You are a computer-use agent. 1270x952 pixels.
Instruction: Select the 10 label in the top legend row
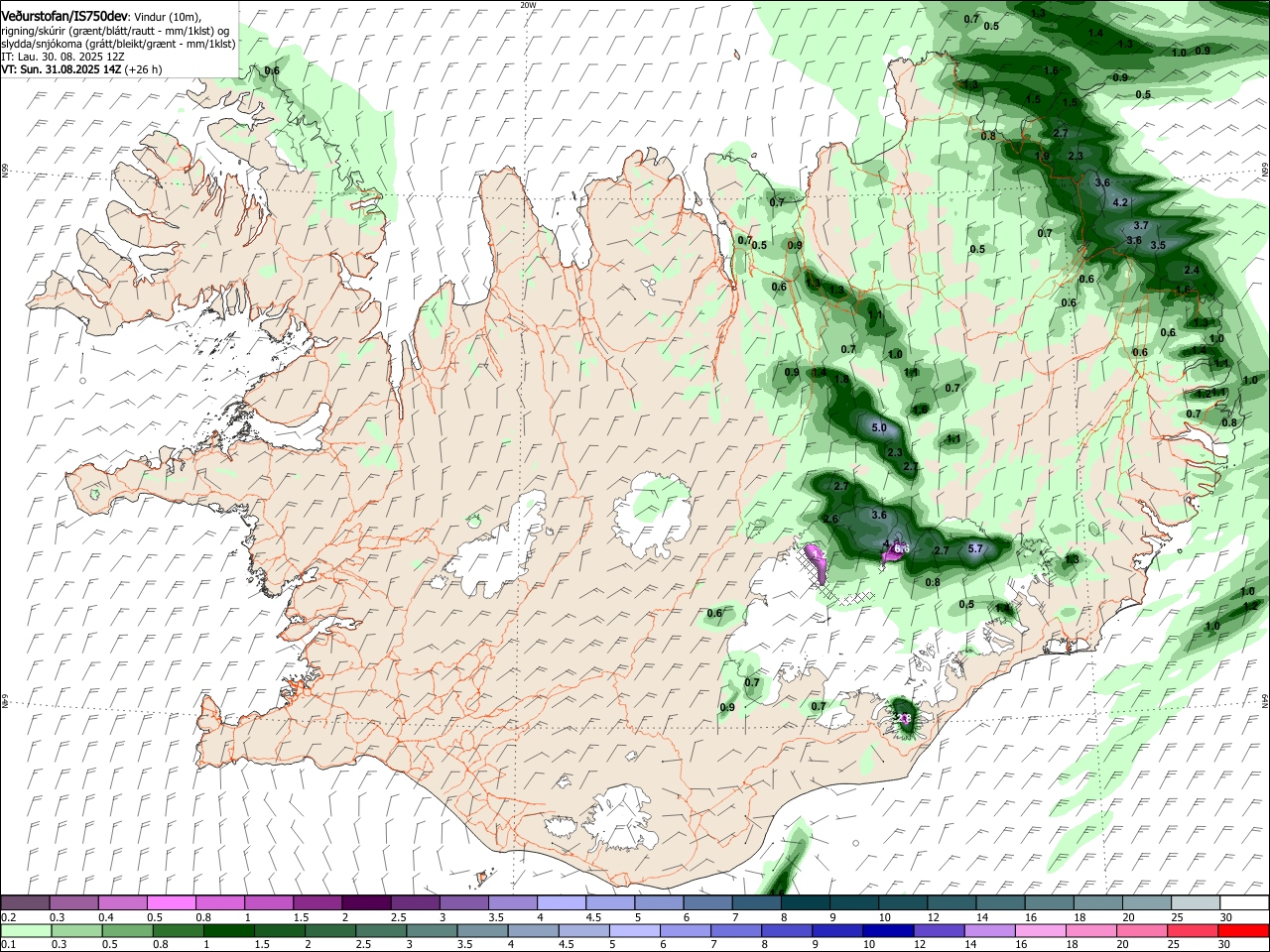click(884, 917)
